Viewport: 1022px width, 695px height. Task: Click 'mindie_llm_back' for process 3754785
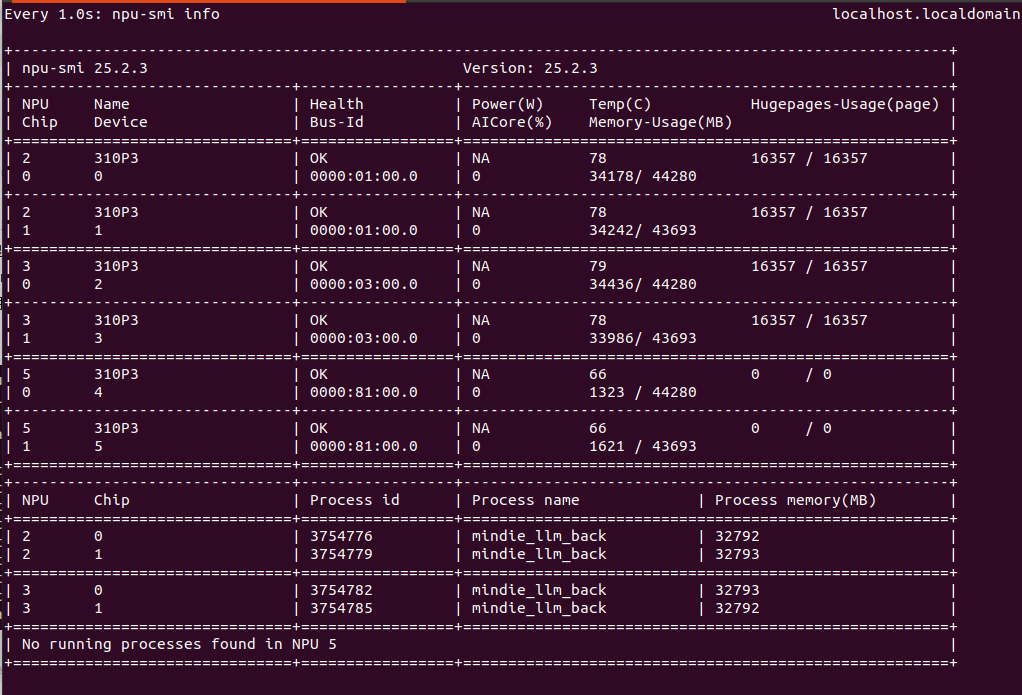click(539, 609)
